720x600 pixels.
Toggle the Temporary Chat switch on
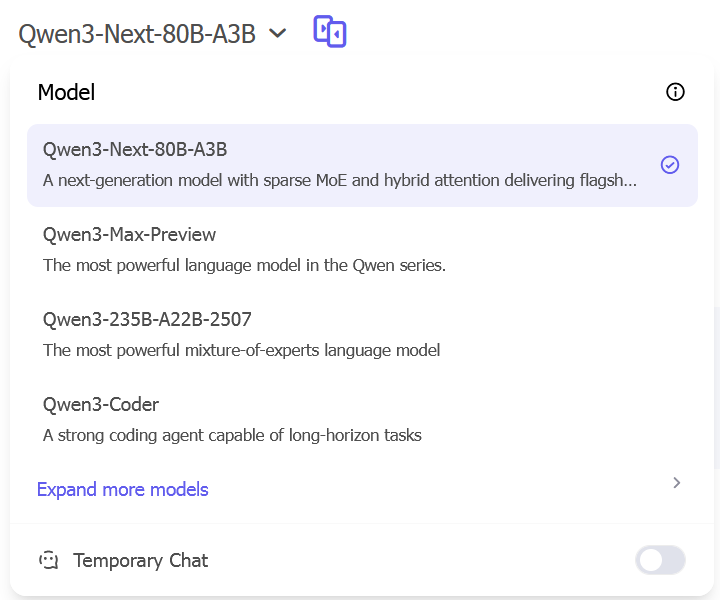pyautogui.click(x=660, y=560)
